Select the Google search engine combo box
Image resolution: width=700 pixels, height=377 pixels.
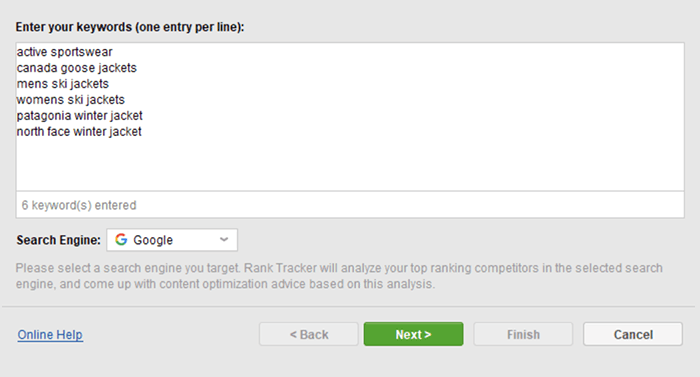[172, 240]
